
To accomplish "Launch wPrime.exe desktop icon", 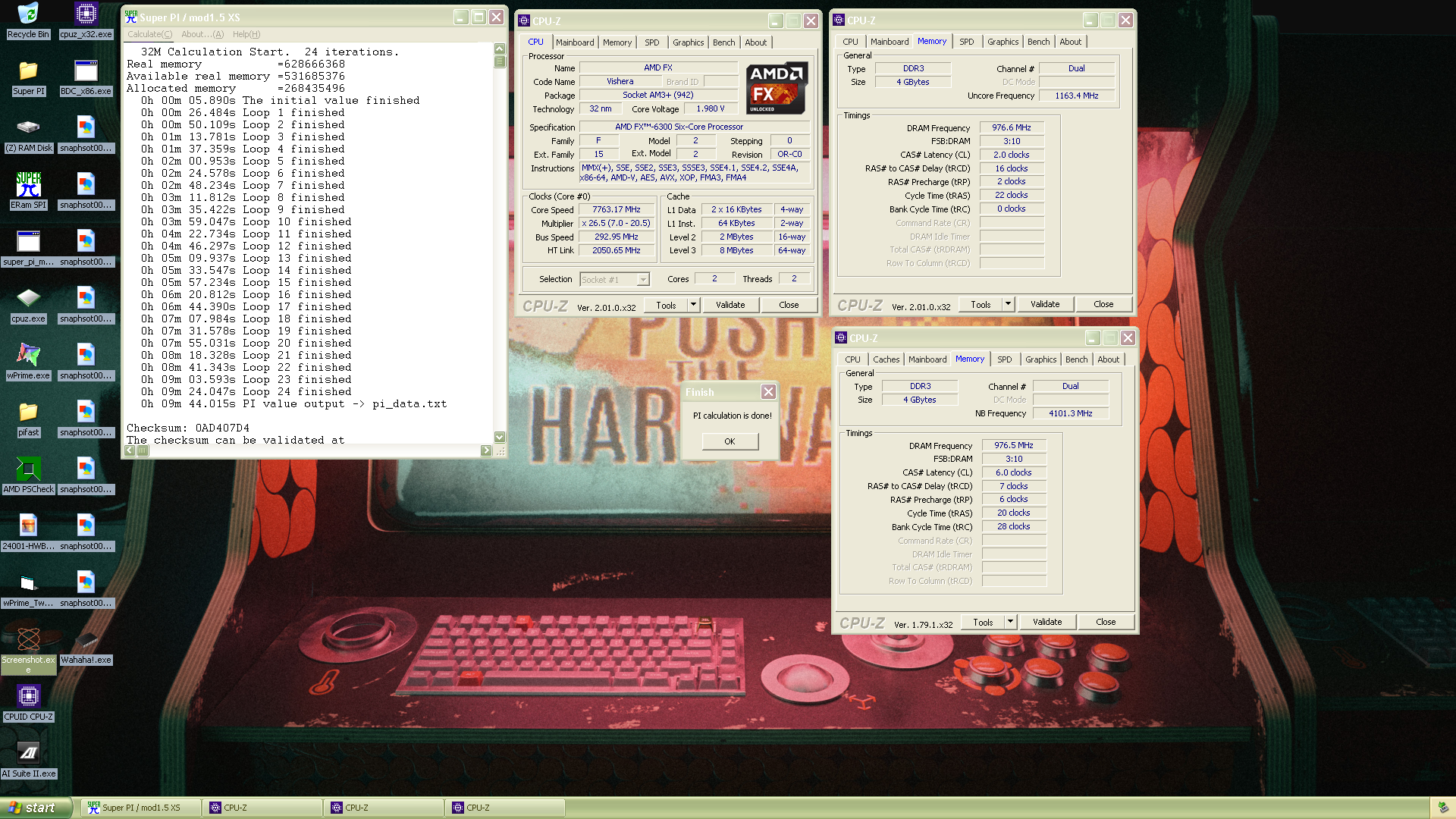I will pyautogui.click(x=28, y=362).
